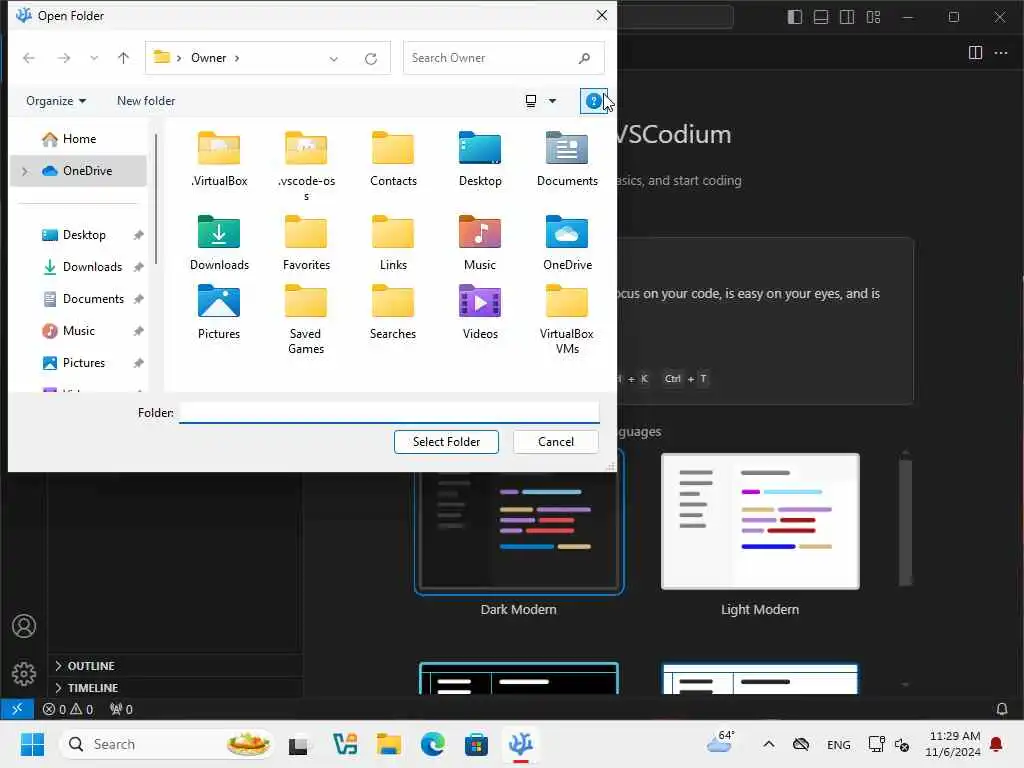Launch Microsoft Edge from taskbar
This screenshot has height=768, width=1024.
tap(432, 744)
